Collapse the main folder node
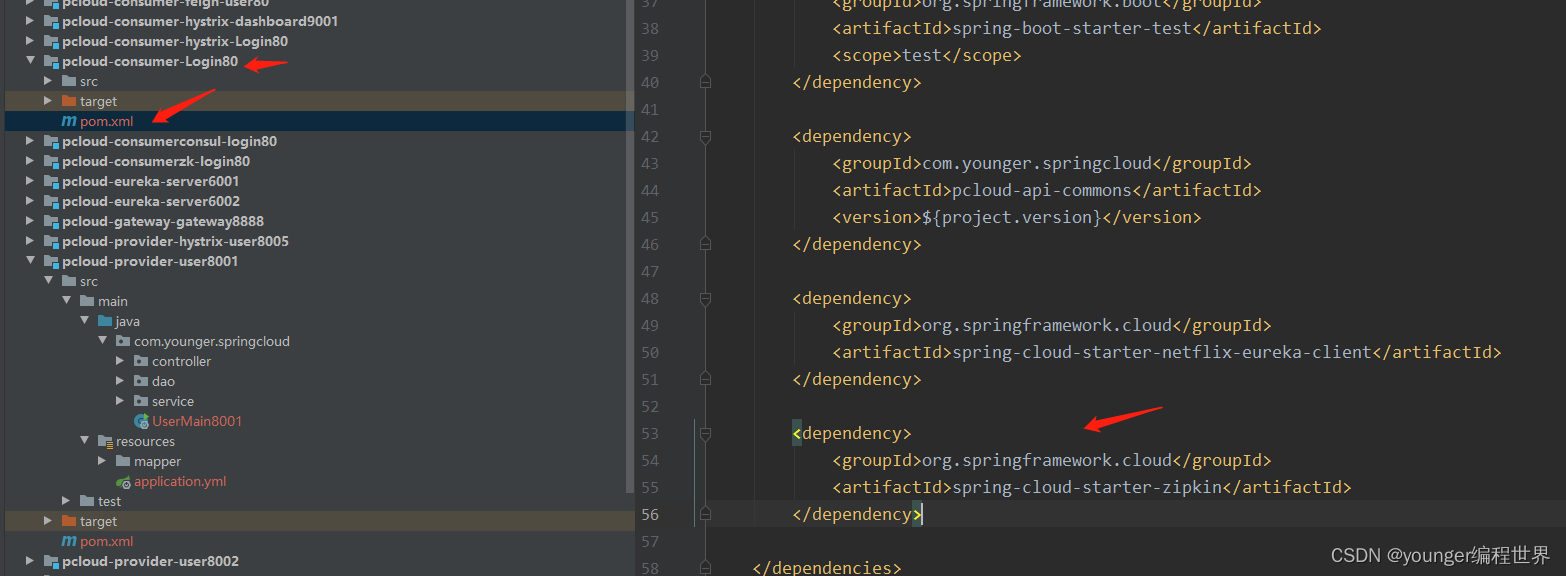Screen dimensions: 1566x576 pos(66,301)
